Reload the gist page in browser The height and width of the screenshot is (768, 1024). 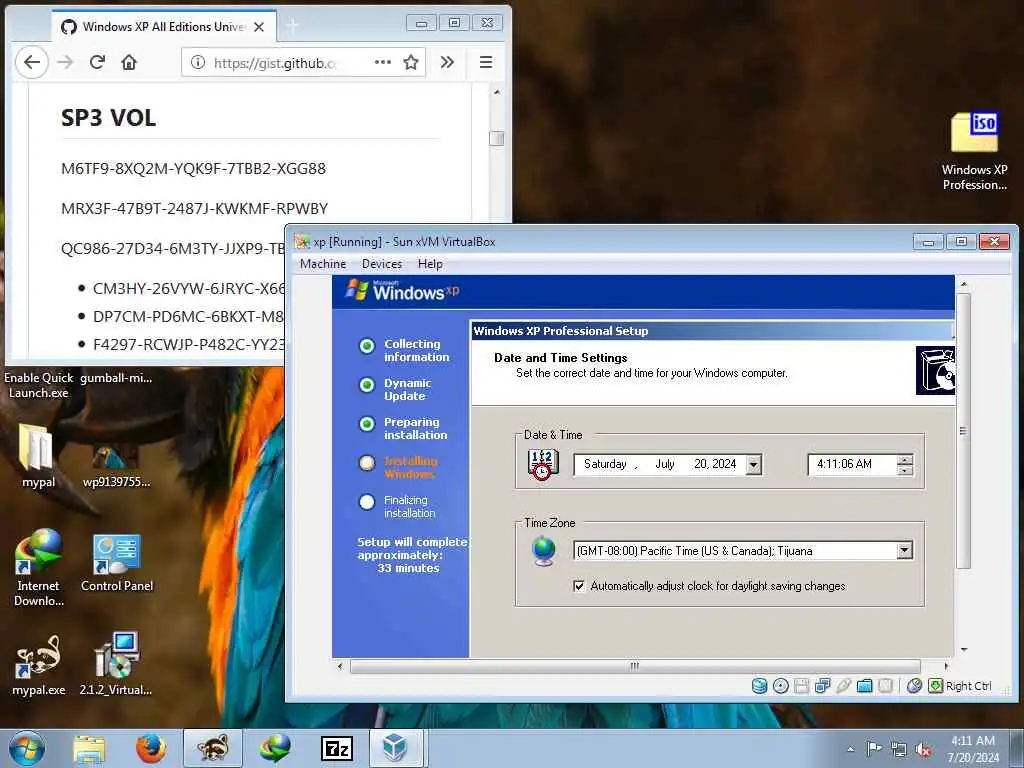point(97,62)
